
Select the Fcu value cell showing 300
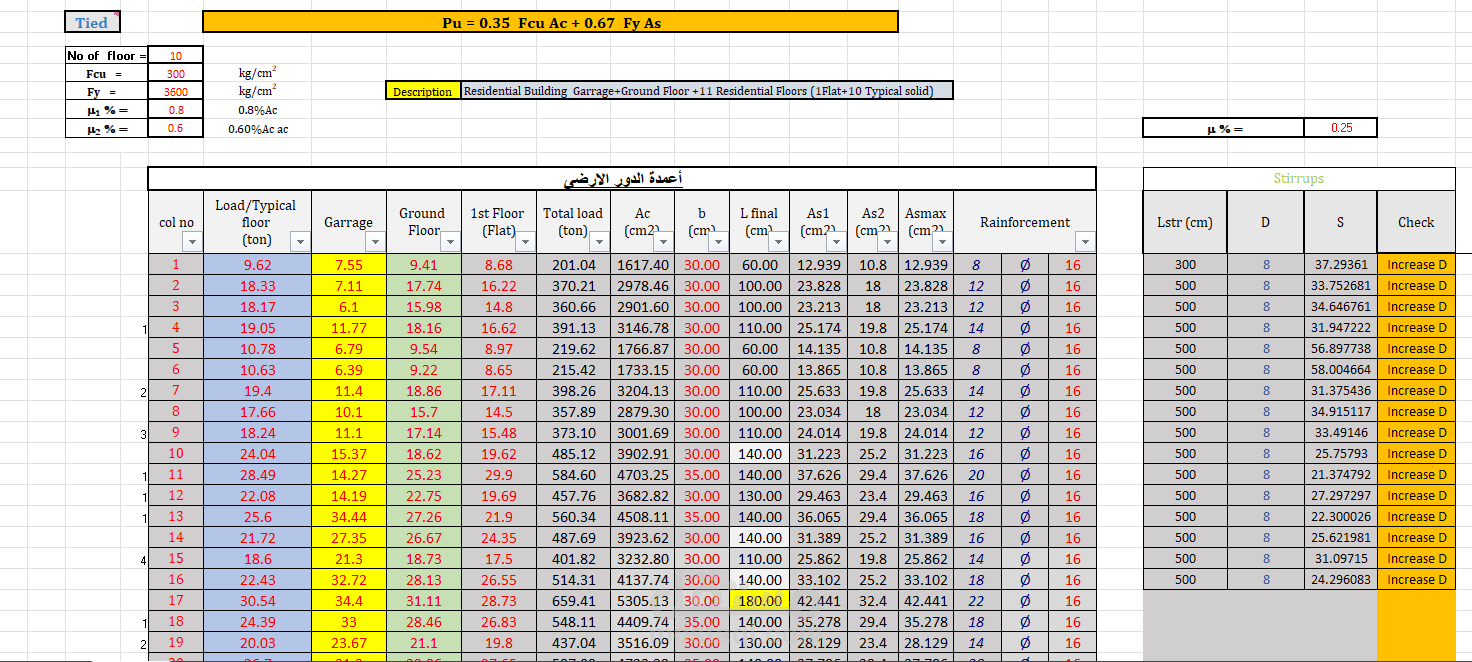point(175,74)
